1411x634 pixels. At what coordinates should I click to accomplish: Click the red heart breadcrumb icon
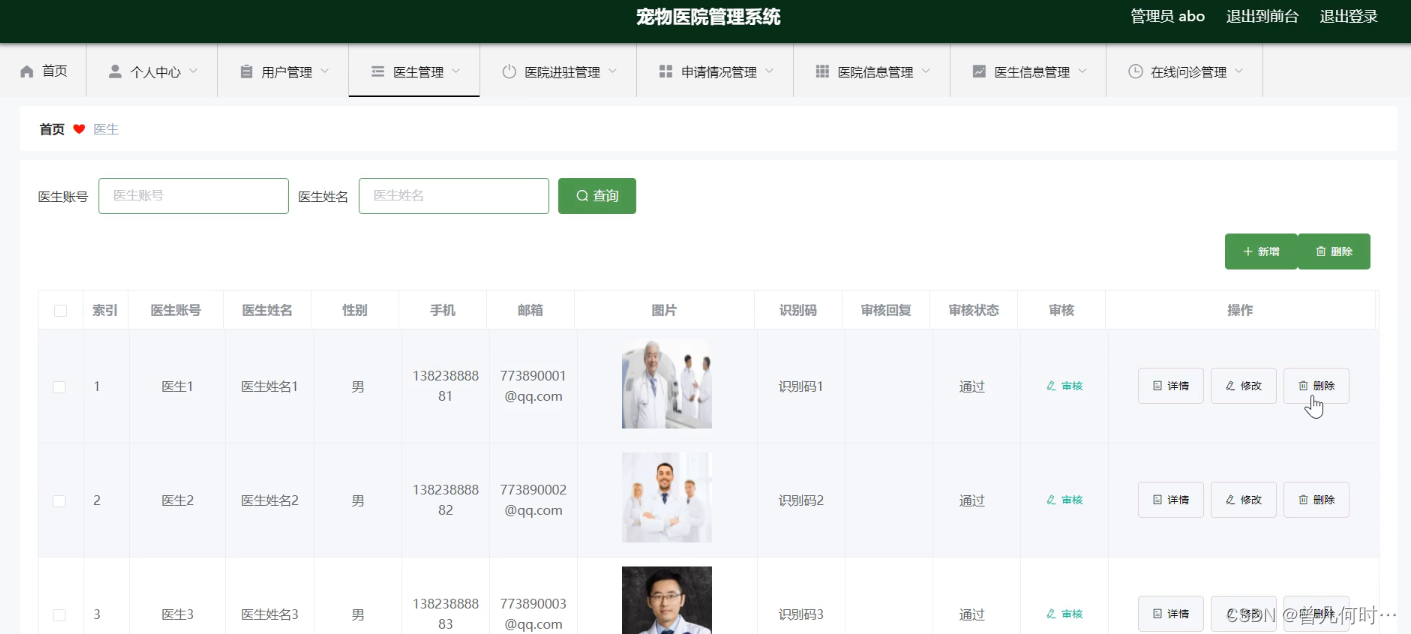coord(79,129)
